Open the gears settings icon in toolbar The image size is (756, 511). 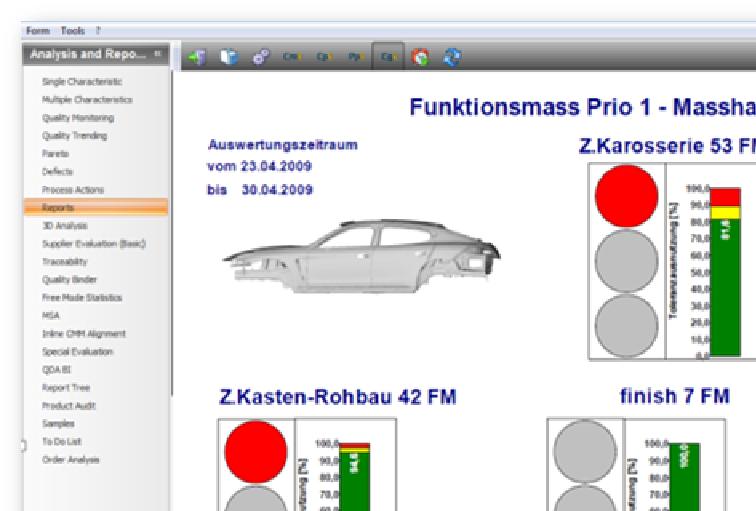click(261, 57)
